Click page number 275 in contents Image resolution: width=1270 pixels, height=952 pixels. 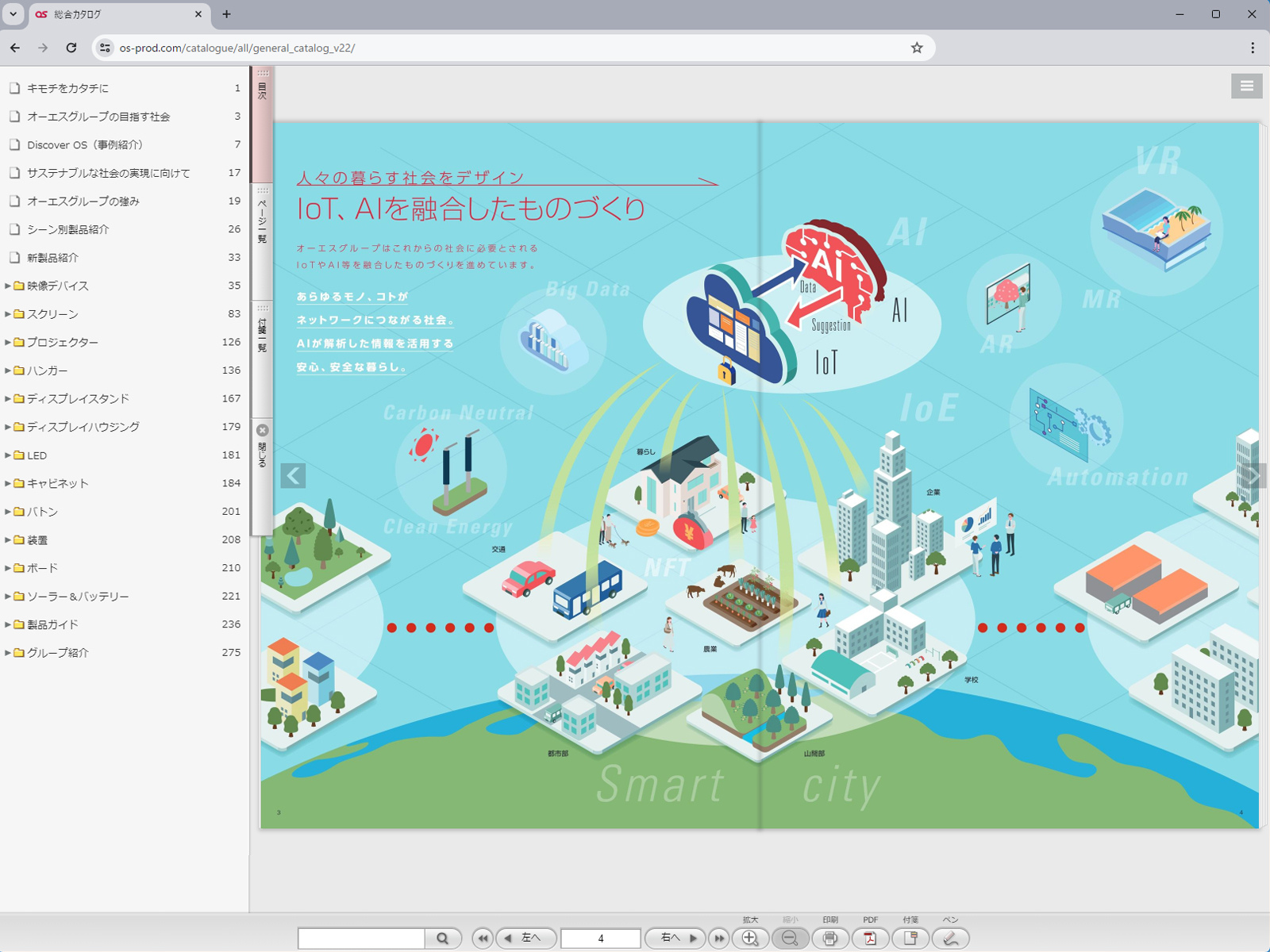(x=231, y=652)
